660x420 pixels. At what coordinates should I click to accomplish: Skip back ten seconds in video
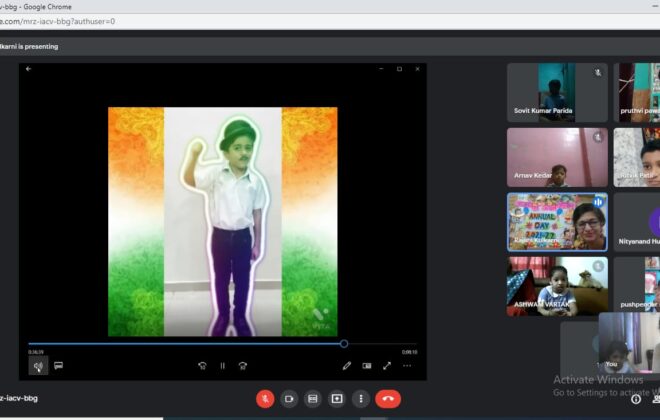point(202,366)
